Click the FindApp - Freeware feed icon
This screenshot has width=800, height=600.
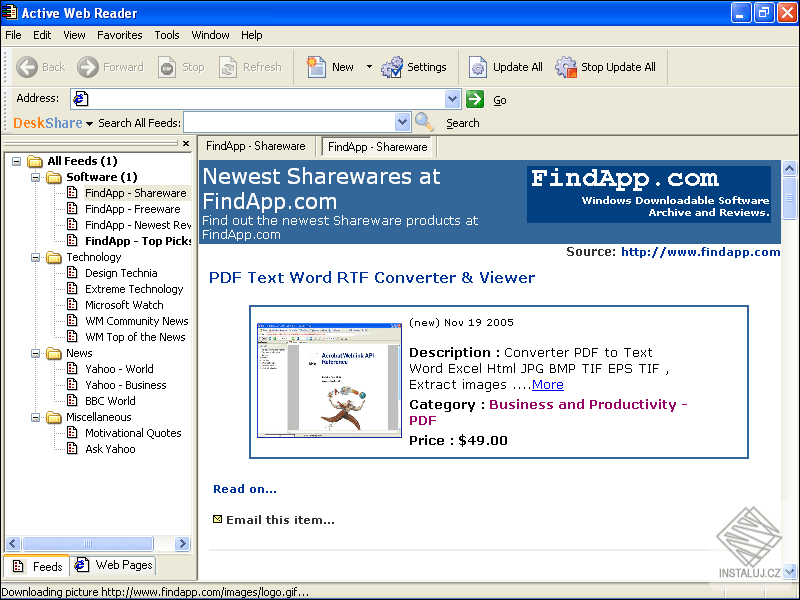pos(72,208)
